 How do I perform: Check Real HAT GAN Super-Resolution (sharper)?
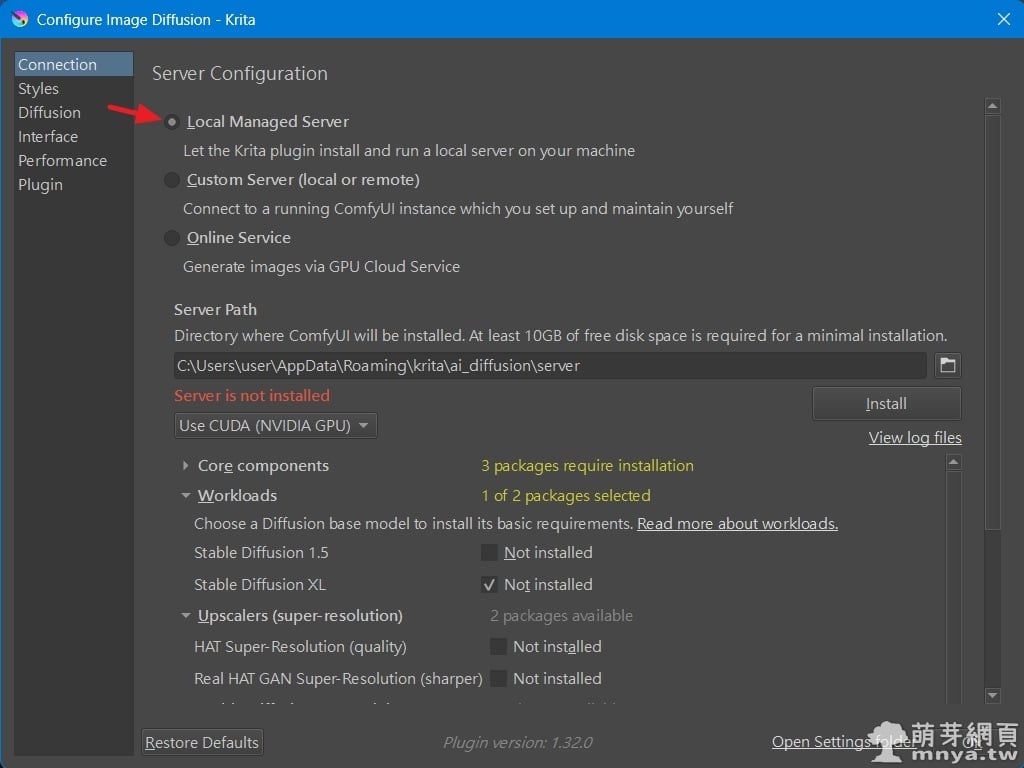coord(498,679)
